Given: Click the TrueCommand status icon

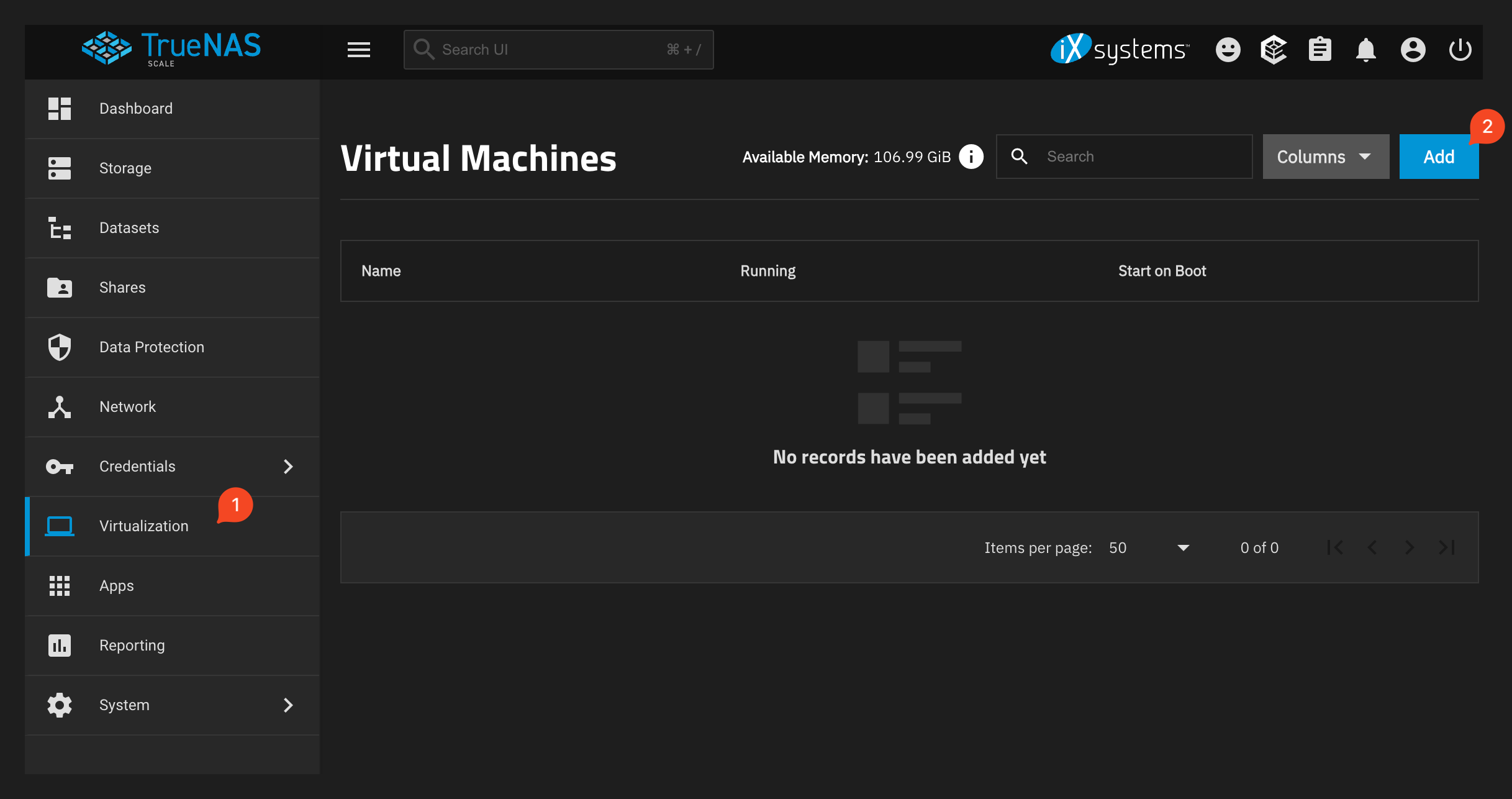Looking at the screenshot, I should point(1274,50).
